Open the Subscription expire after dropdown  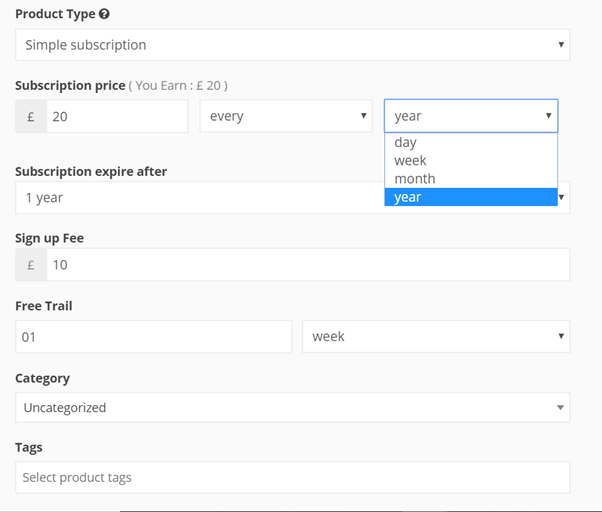[x=200, y=198]
